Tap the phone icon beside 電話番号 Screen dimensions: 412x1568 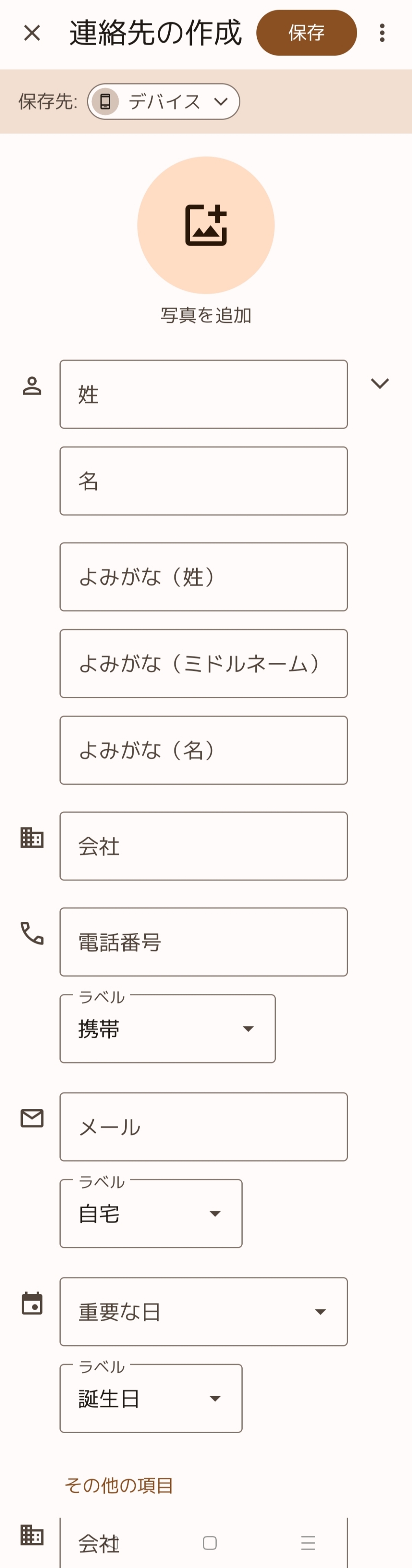(32, 932)
